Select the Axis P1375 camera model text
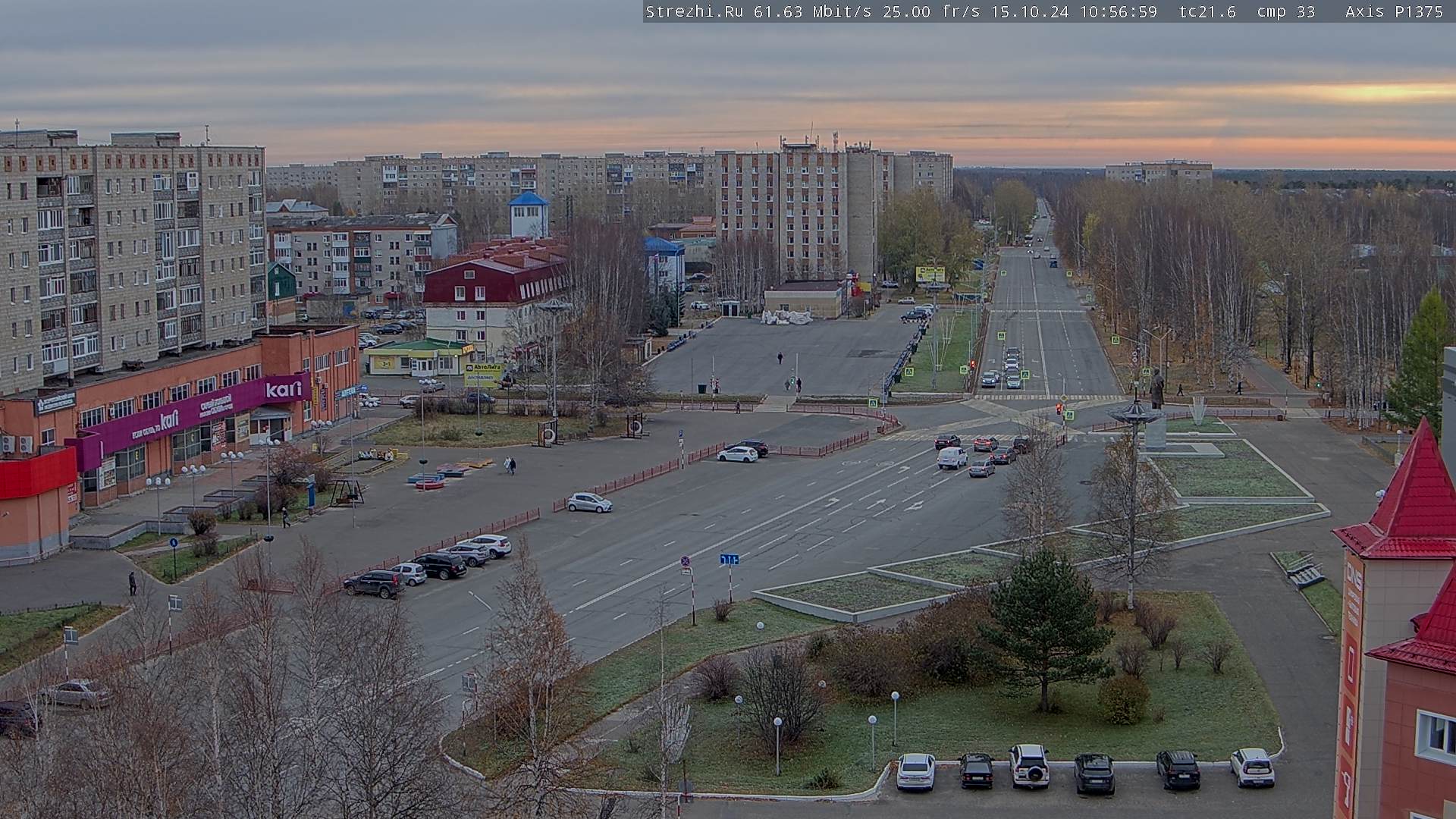Viewport: 1456px width, 819px height. point(1394,11)
